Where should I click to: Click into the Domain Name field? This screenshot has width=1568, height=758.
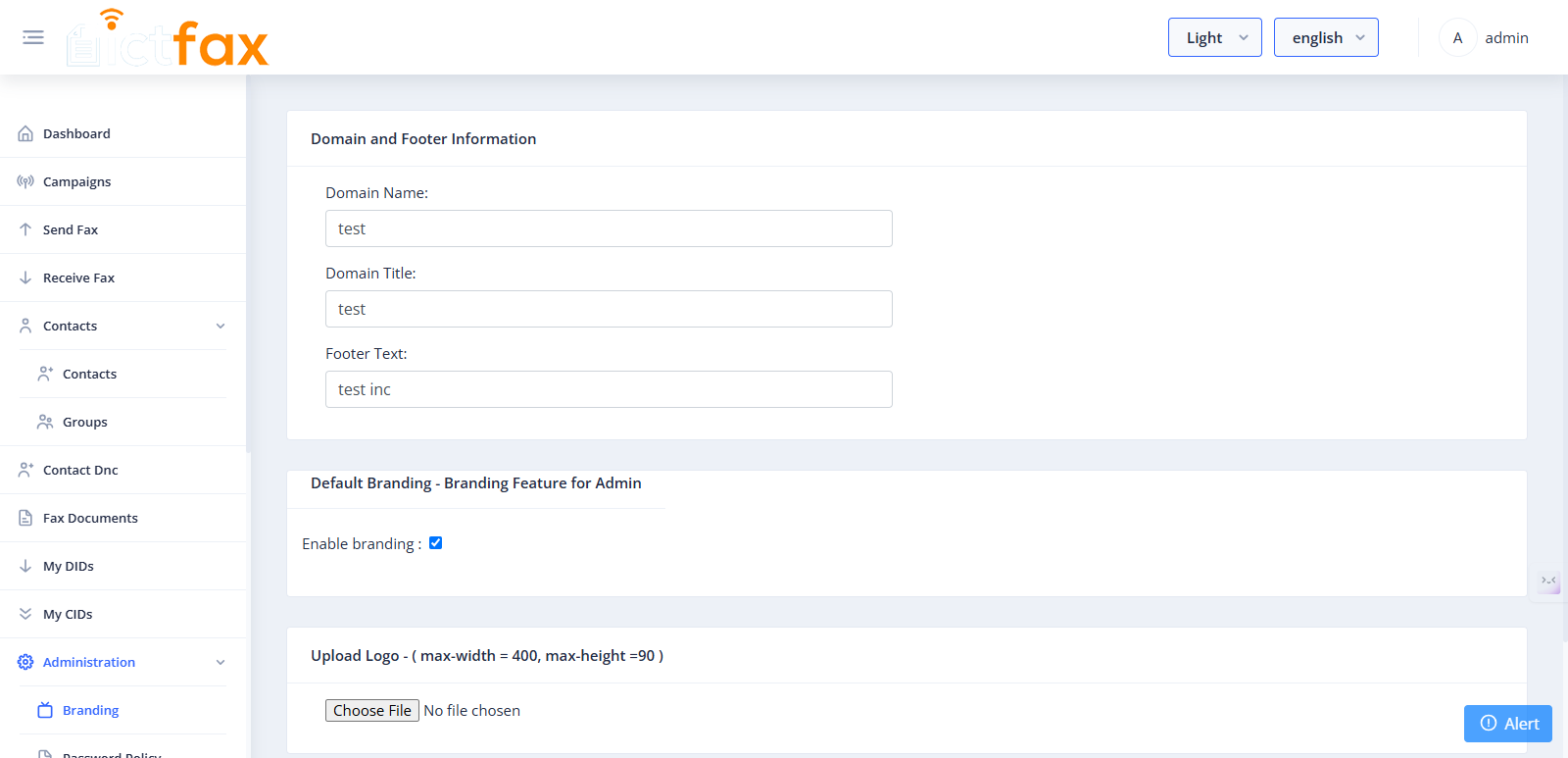(x=609, y=228)
